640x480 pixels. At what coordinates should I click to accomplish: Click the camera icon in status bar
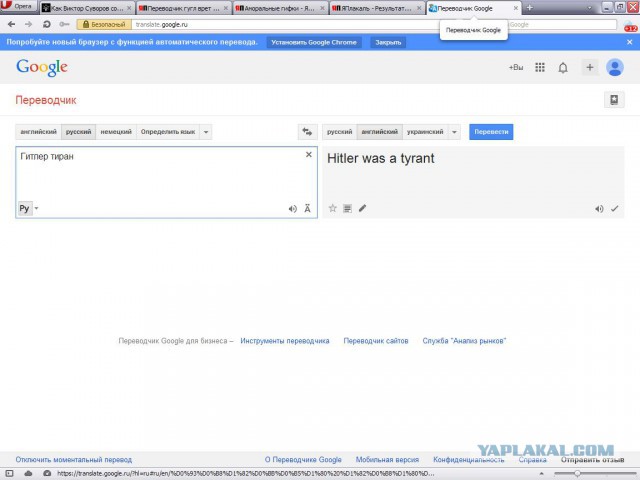point(47,473)
